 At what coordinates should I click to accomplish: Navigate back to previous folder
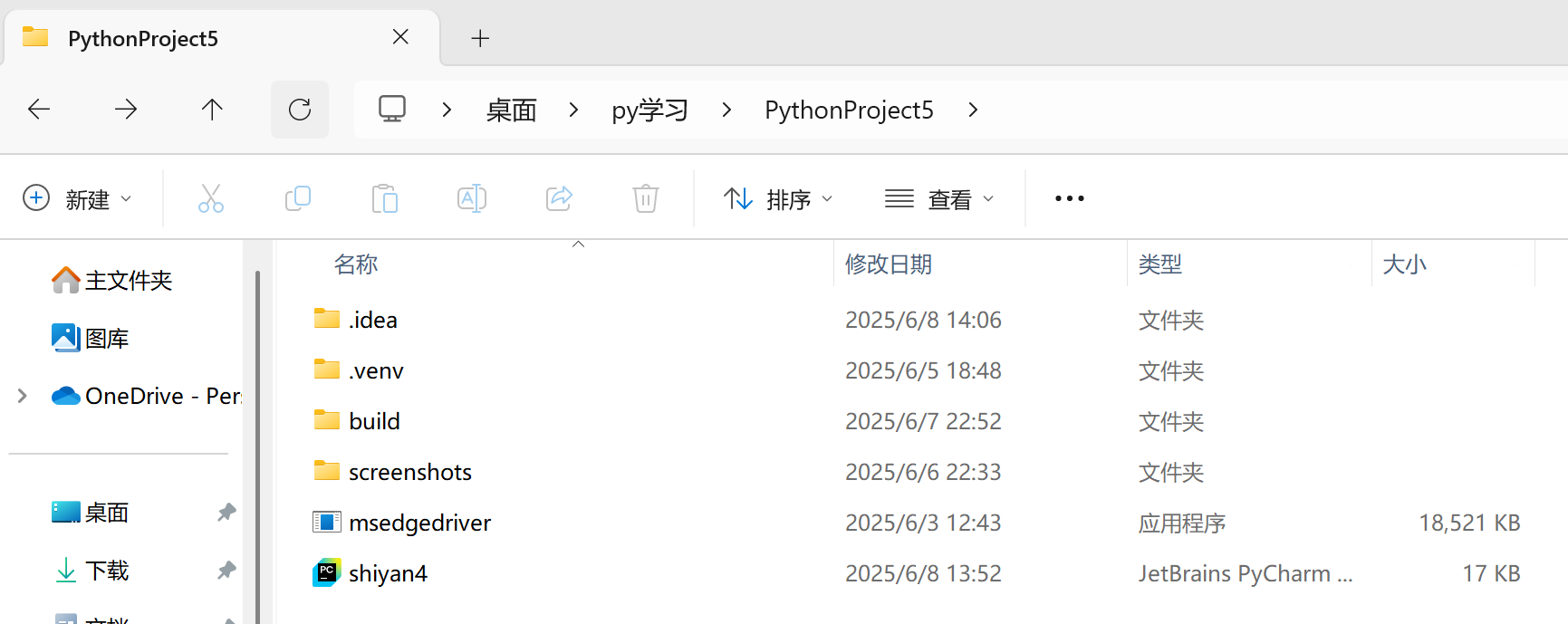39,110
